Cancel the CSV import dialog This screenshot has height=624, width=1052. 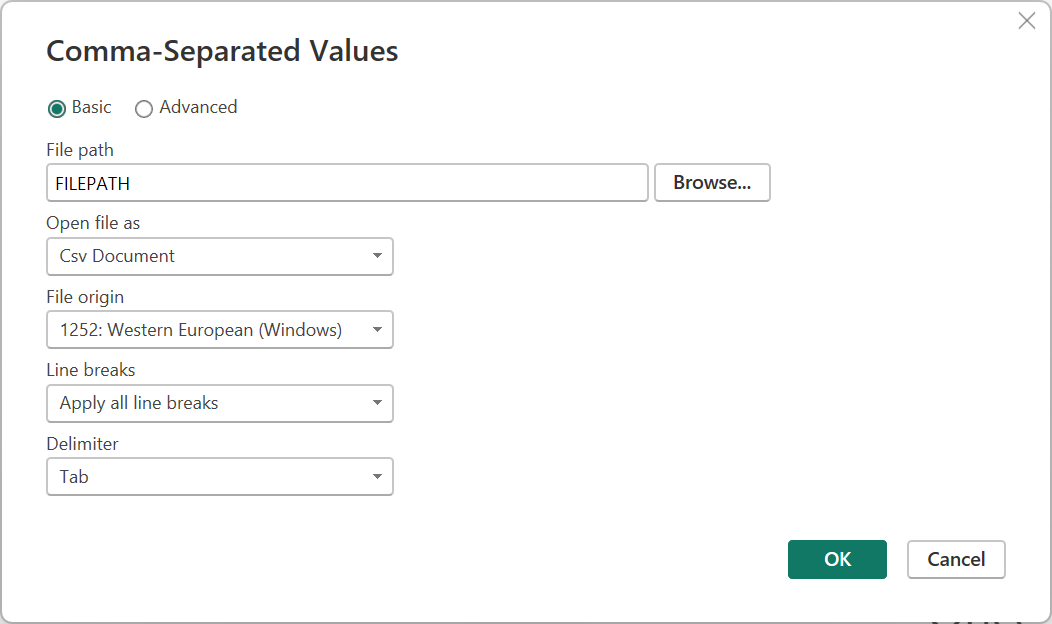point(956,559)
